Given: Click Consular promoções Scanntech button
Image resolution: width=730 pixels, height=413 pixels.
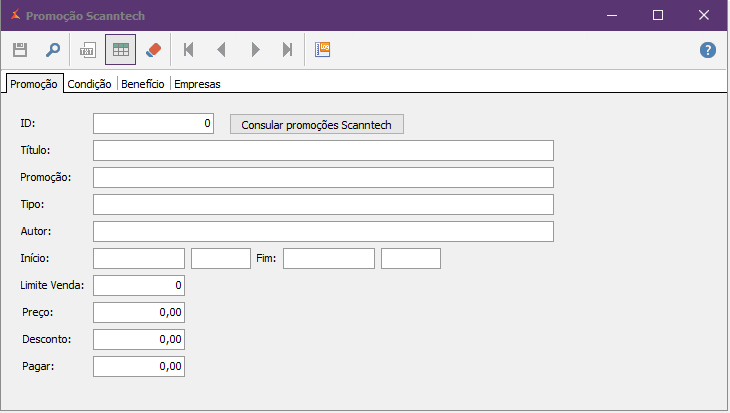Looking at the screenshot, I should click(317, 124).
